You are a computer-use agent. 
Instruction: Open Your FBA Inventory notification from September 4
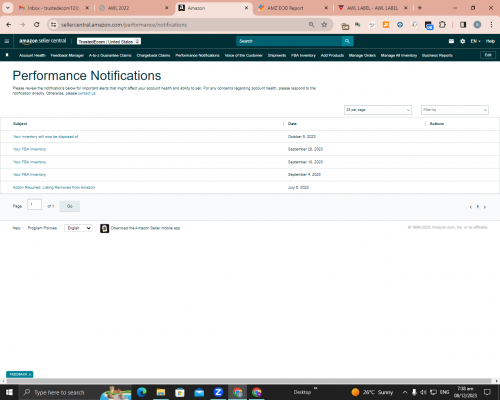coord(29,175)
